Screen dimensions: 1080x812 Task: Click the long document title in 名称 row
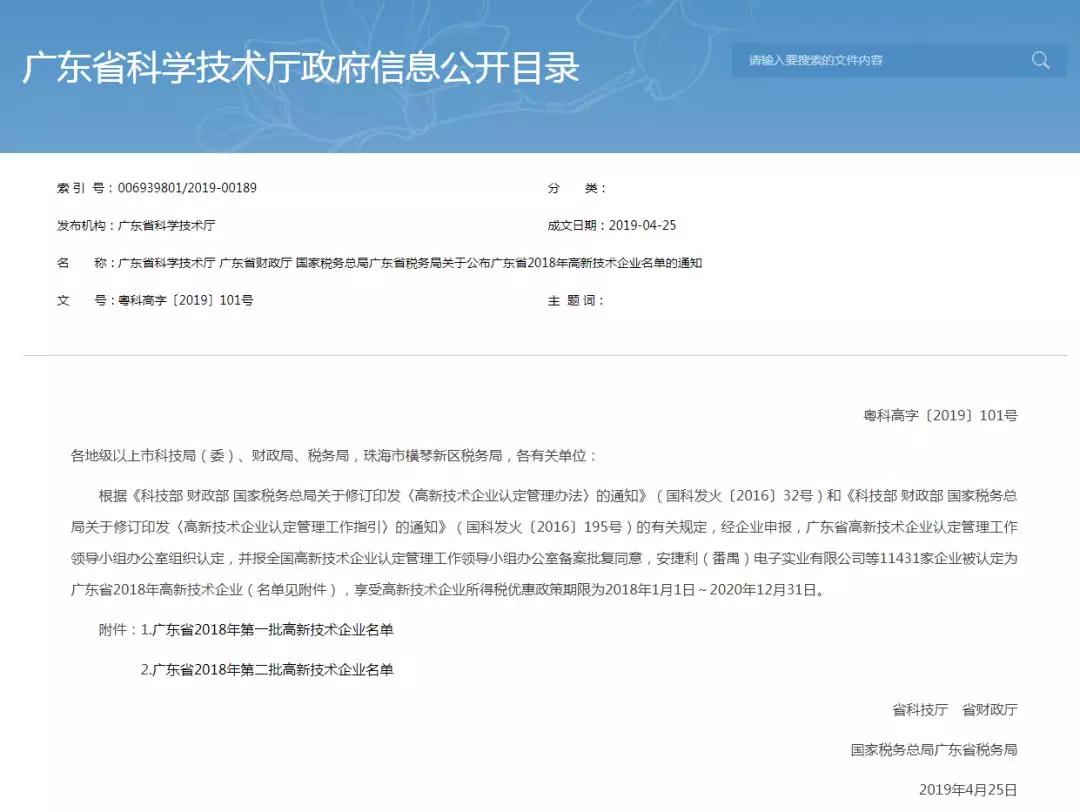[410, 263]
